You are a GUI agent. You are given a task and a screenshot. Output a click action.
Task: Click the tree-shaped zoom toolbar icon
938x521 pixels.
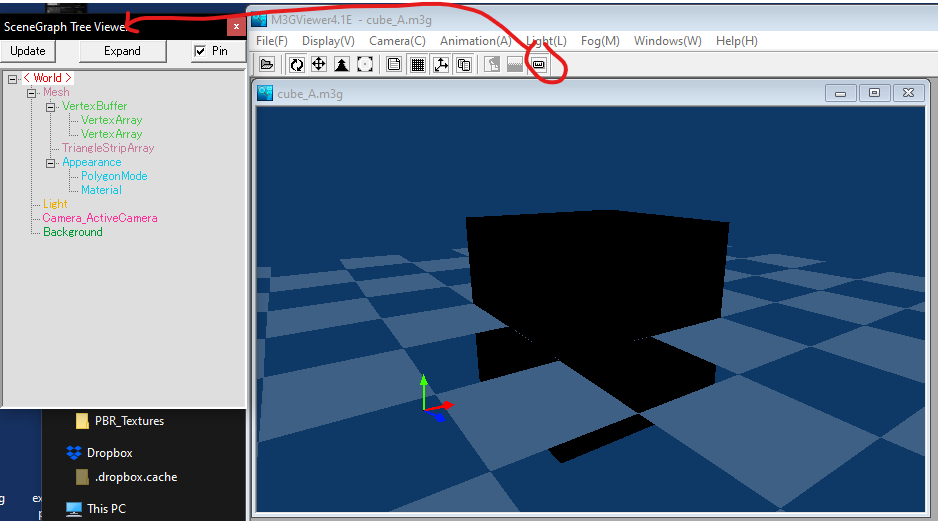coord(342,65)
